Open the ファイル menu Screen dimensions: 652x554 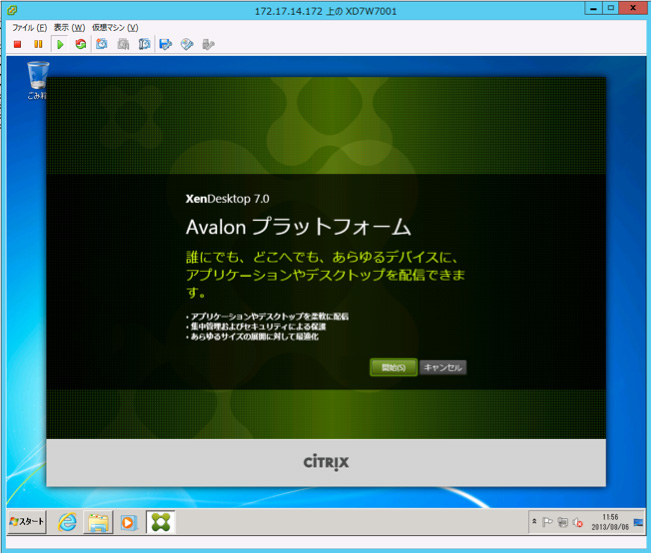pos(29,27)
